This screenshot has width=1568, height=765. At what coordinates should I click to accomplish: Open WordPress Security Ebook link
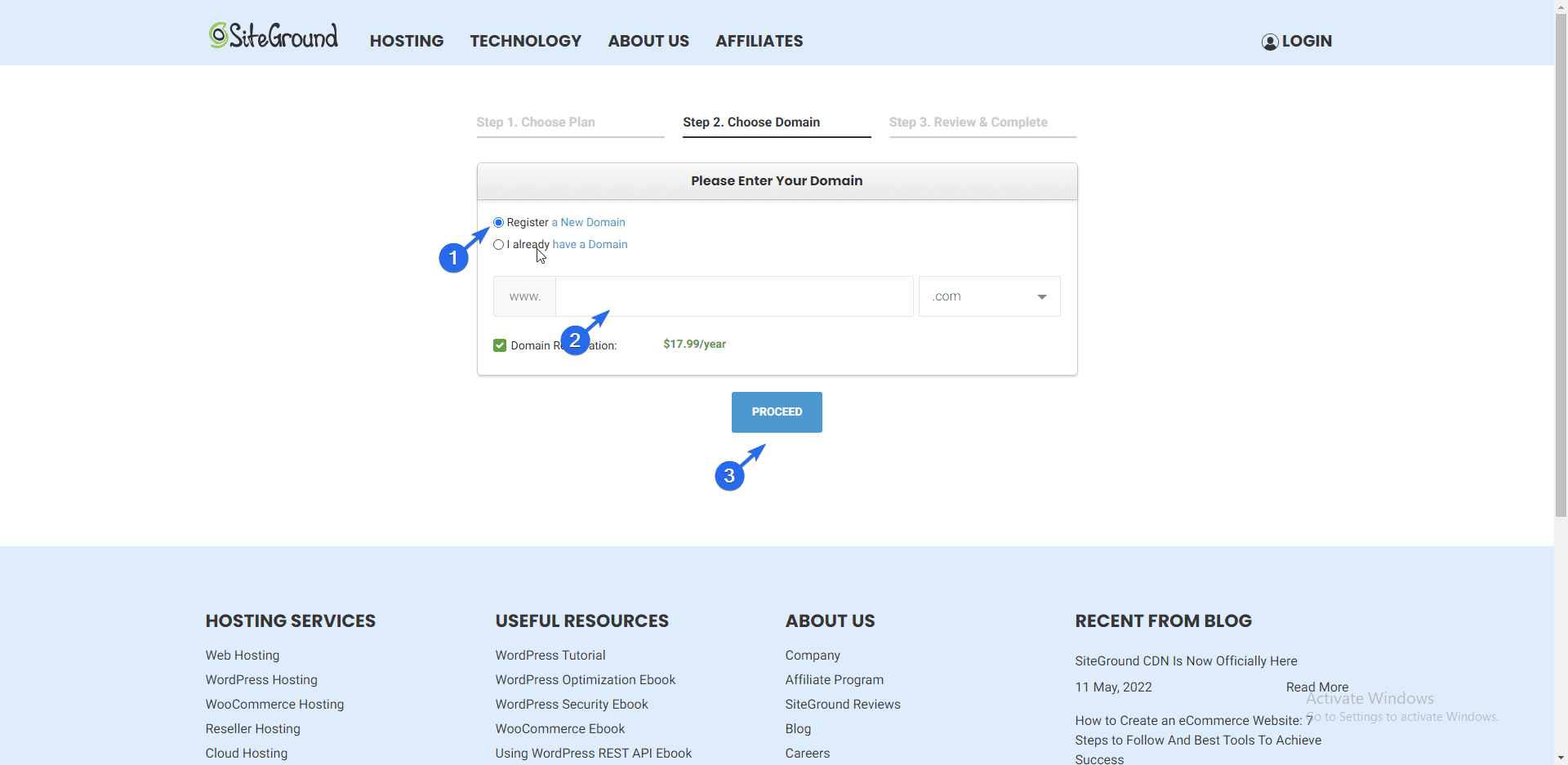[572, 704]
